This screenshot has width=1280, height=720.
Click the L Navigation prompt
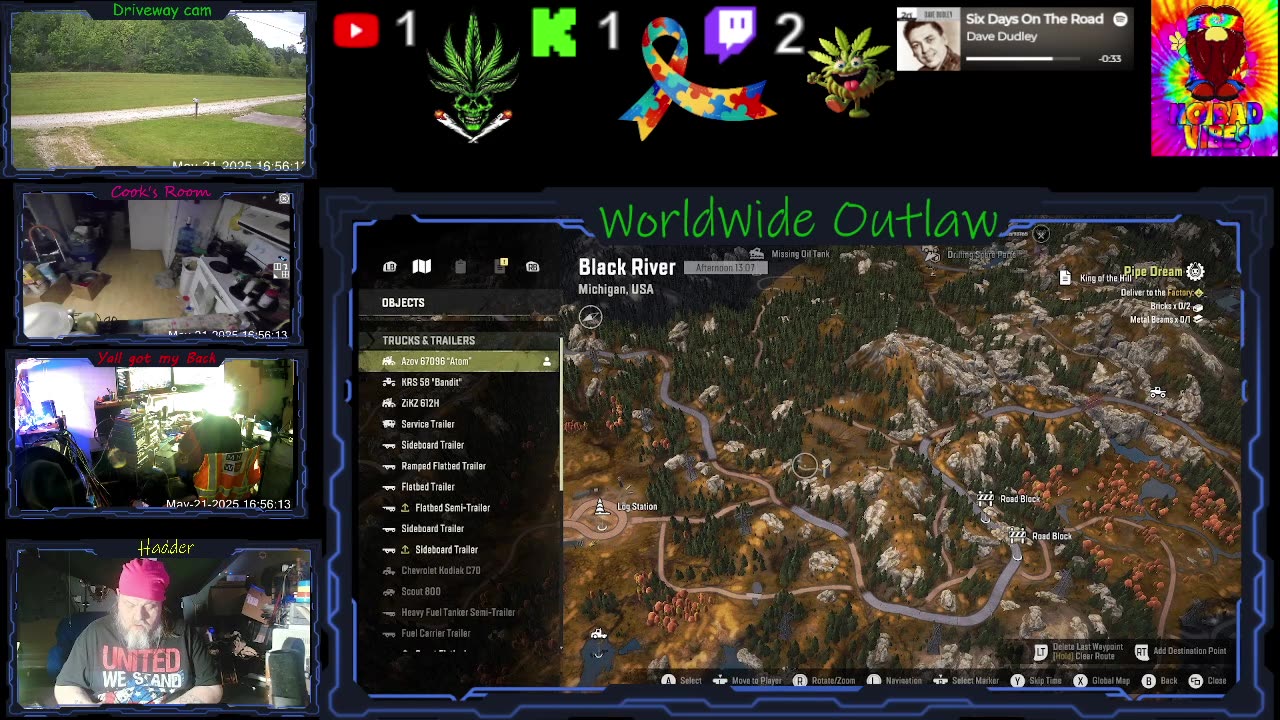[x=894, y=681]
